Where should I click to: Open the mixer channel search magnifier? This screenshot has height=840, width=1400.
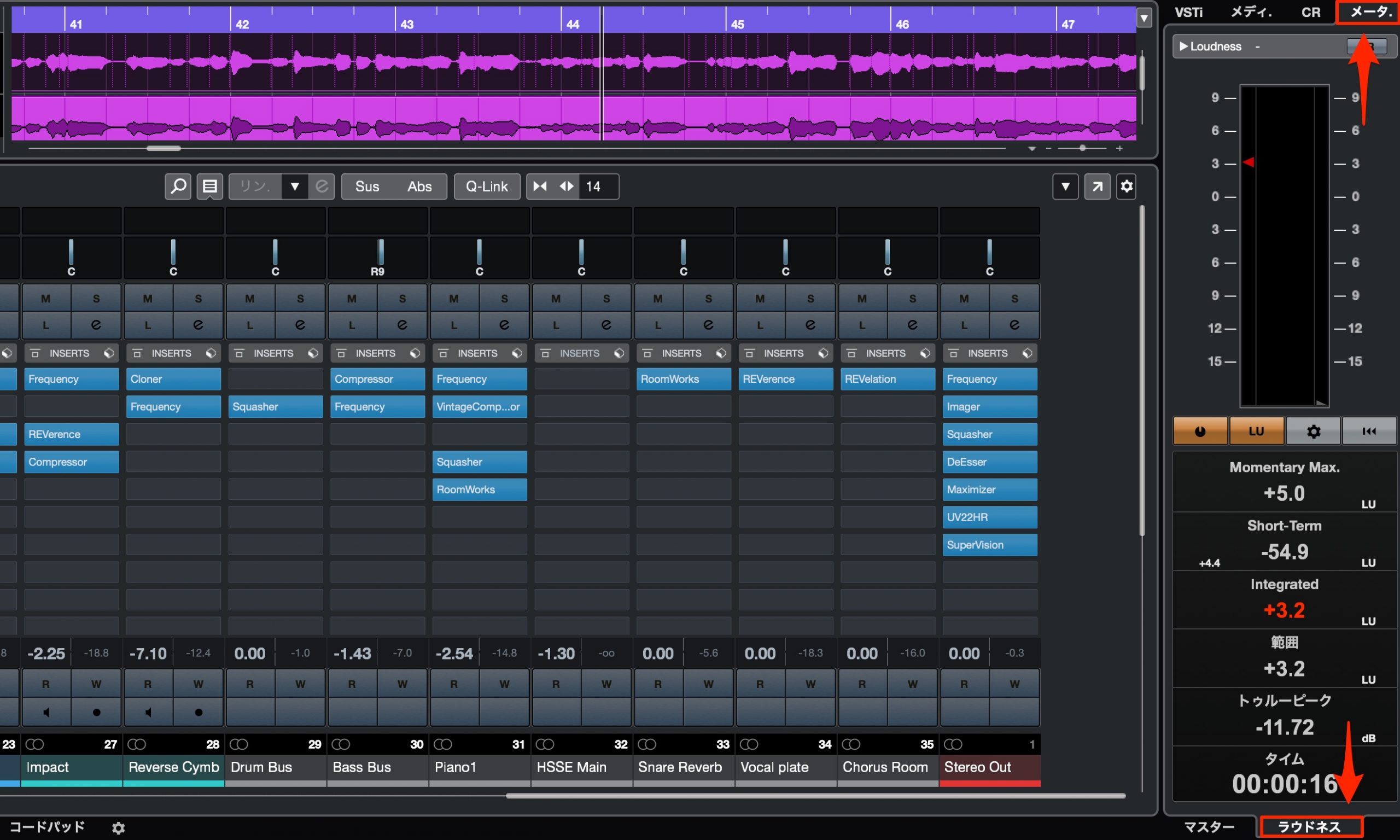pos(178,186)
